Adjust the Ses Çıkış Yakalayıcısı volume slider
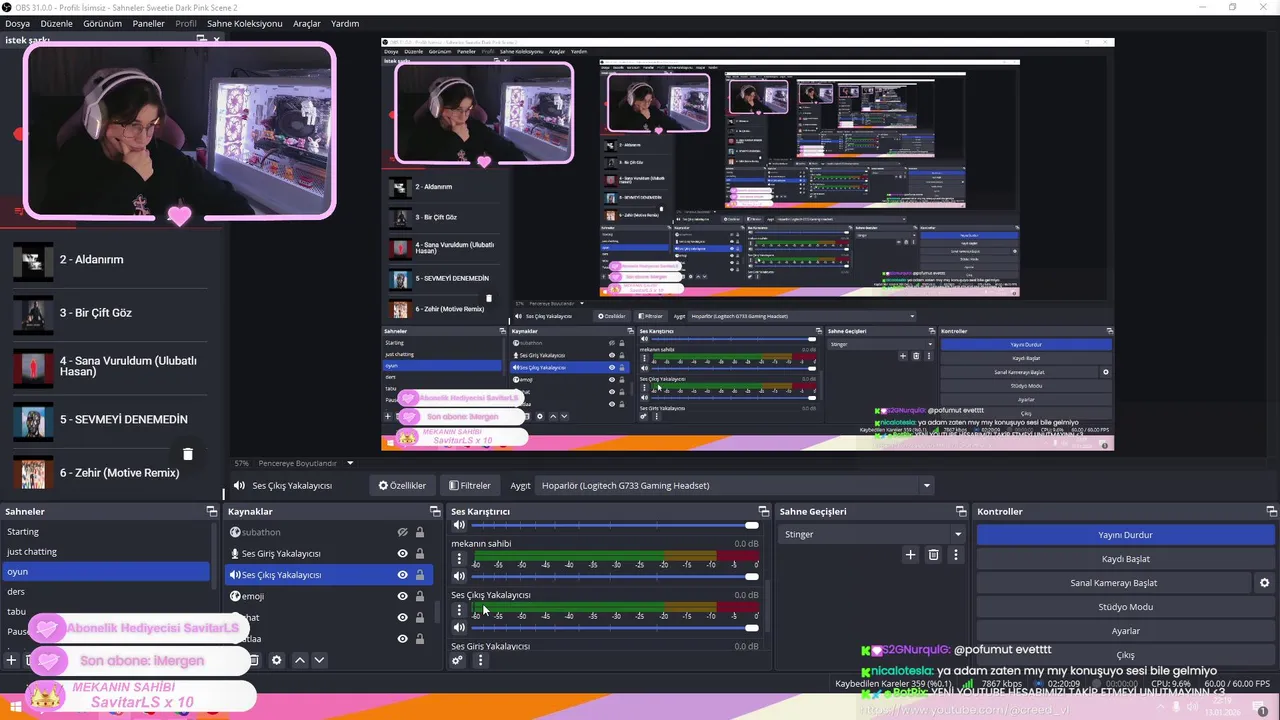The height and width of the screenshot is (720, 1280). pyautogui.click(x=615, y=627)
